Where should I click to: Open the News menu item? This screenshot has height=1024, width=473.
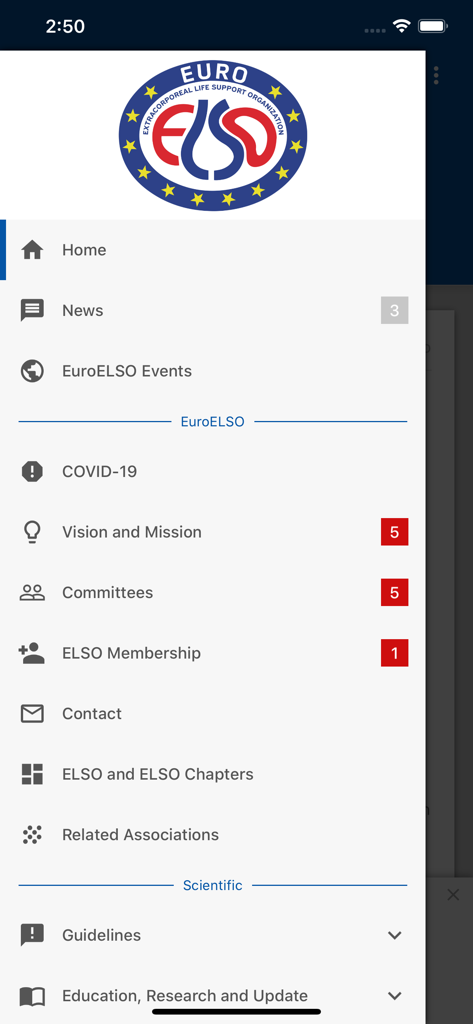coord(213,310)
